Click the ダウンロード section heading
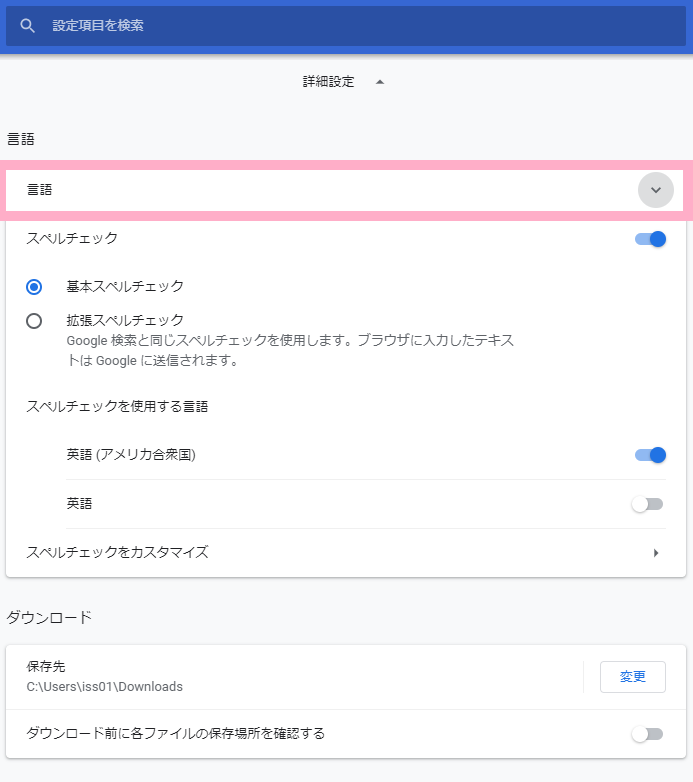This screenshot has width=693, height=782. coord(49,618)
